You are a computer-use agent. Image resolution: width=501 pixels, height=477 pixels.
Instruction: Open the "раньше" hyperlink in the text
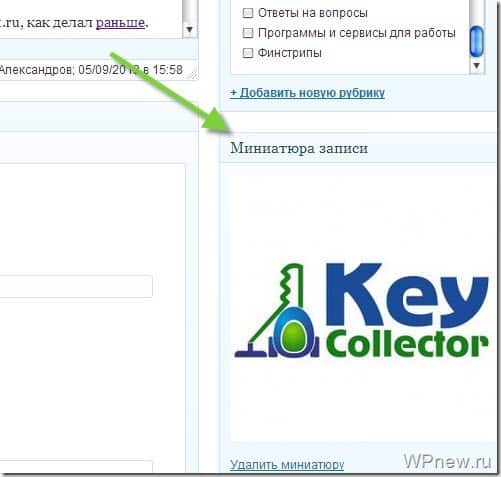[x=120, y=23]
